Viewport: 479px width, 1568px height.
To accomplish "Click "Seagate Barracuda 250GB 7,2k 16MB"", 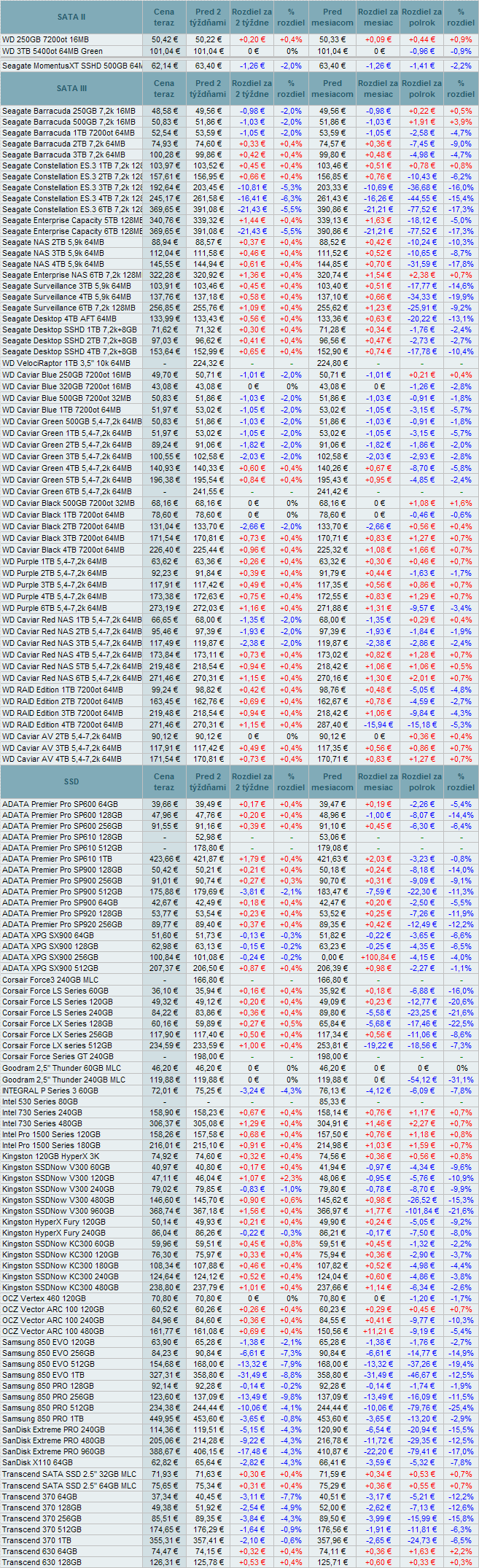I will (69, 111).
